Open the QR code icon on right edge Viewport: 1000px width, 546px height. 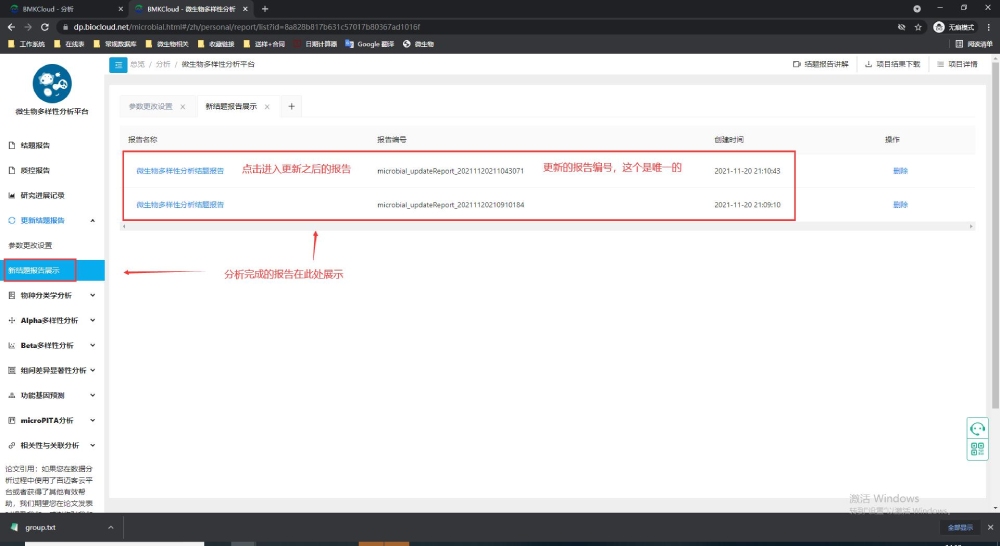click(x=977, y=449)
